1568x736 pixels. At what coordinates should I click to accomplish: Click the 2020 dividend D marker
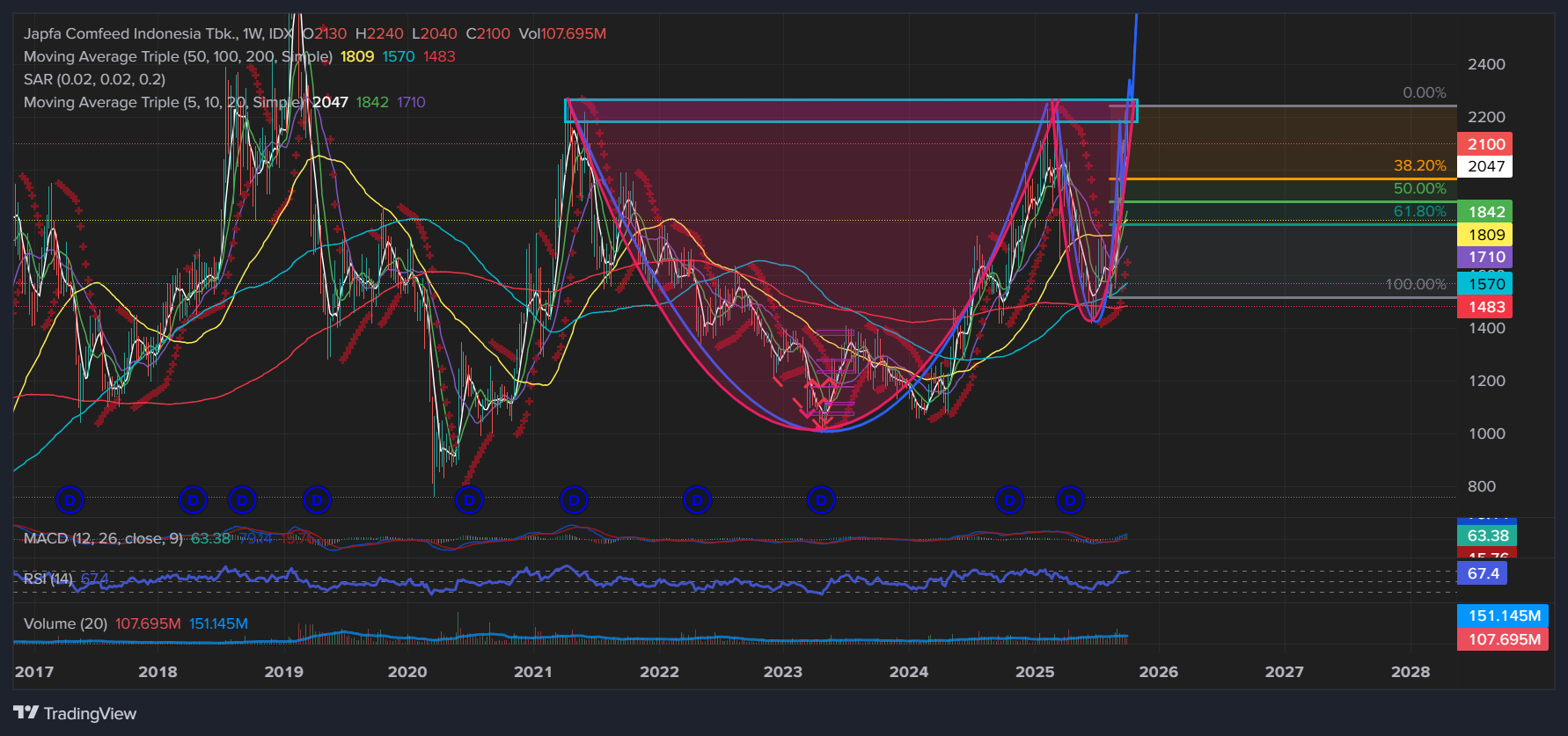(469, 500)
